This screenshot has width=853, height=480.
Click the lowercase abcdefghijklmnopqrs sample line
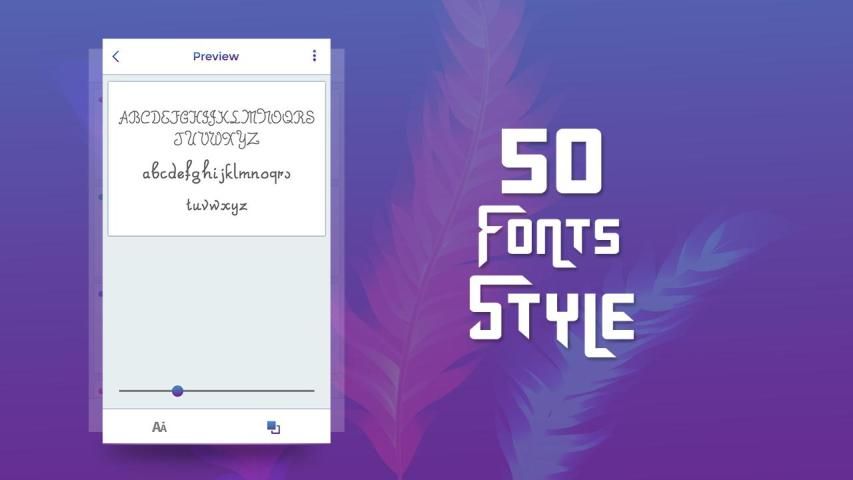point(216,173)
